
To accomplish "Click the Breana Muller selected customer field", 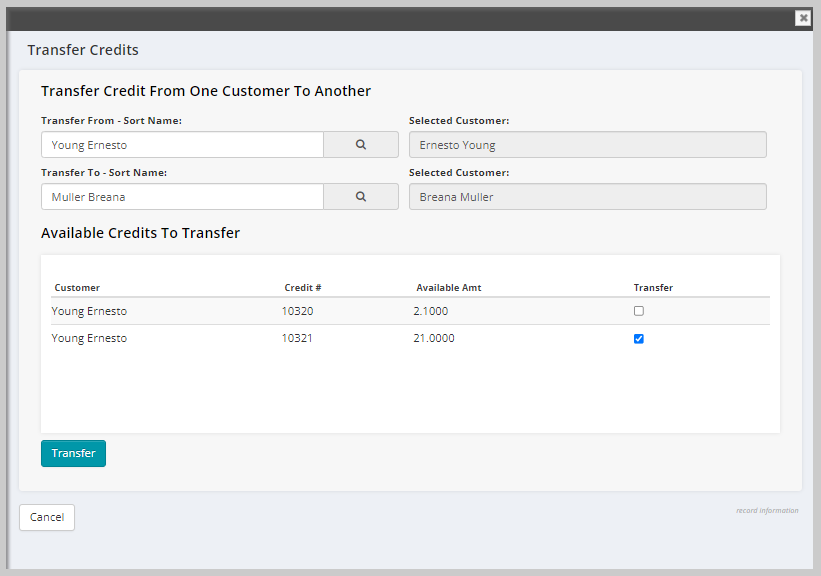I will (587, 197).
